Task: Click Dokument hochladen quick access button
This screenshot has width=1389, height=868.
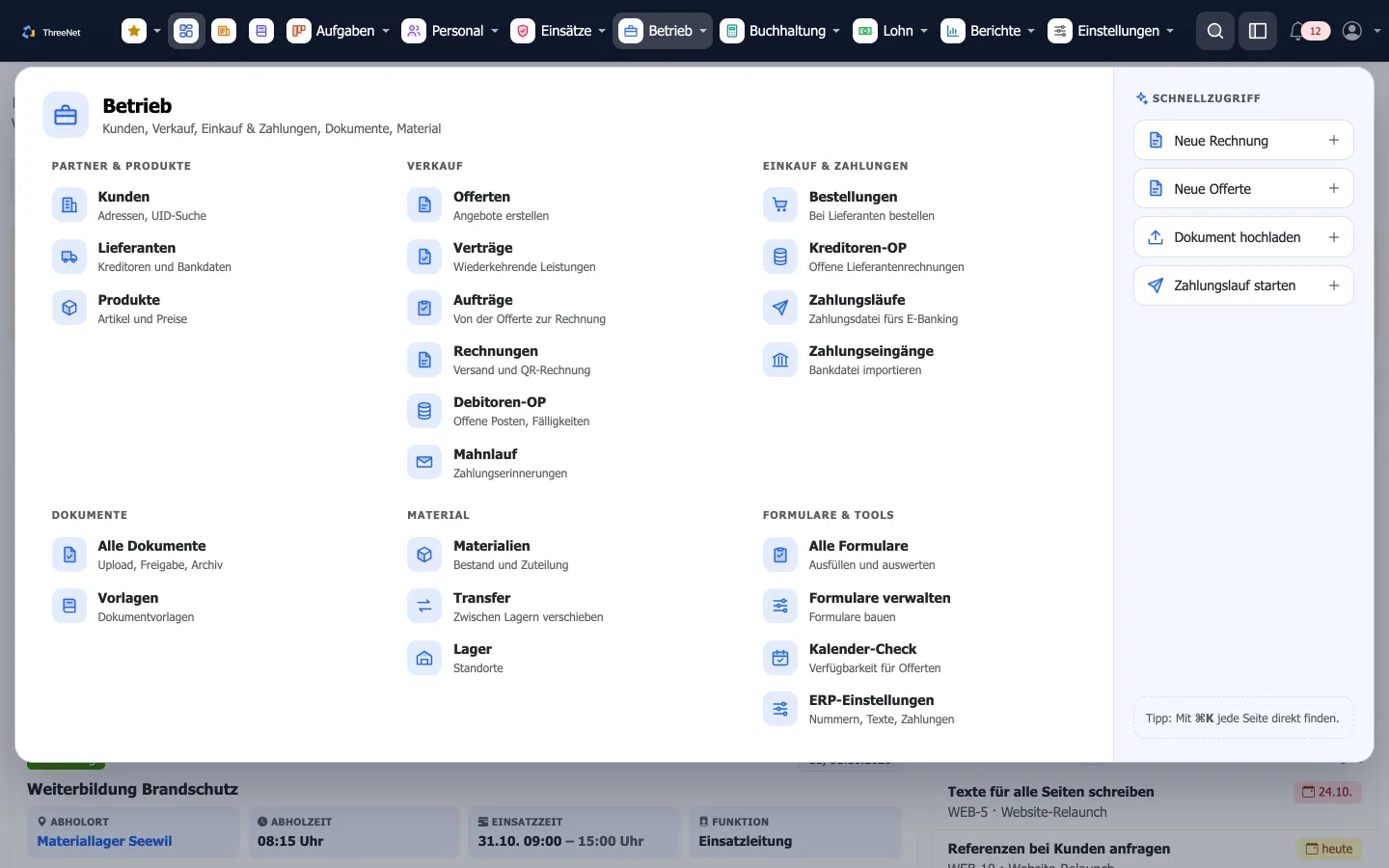Action: point(1243,236)
